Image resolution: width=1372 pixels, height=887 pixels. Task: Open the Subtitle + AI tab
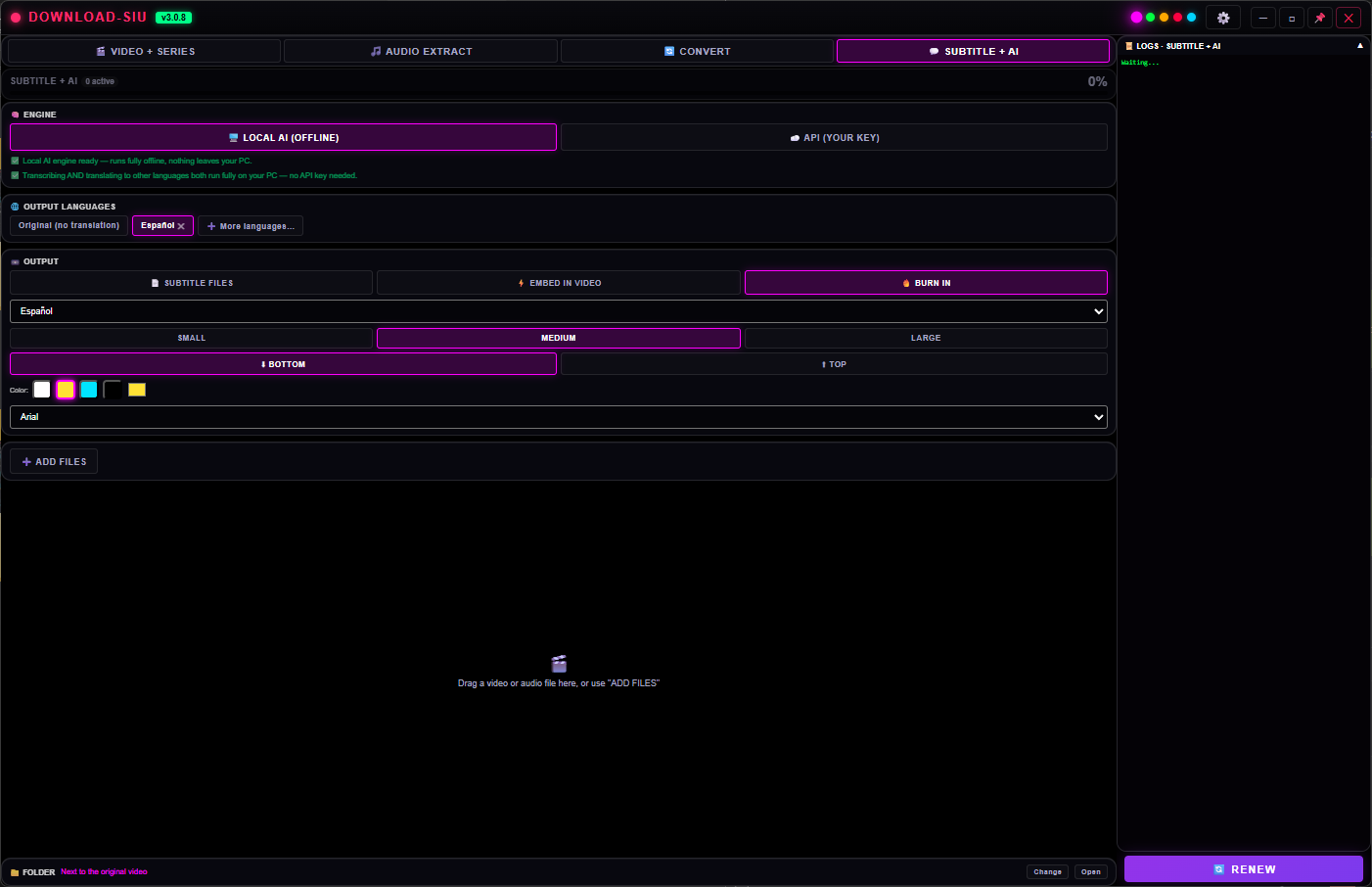973,51
